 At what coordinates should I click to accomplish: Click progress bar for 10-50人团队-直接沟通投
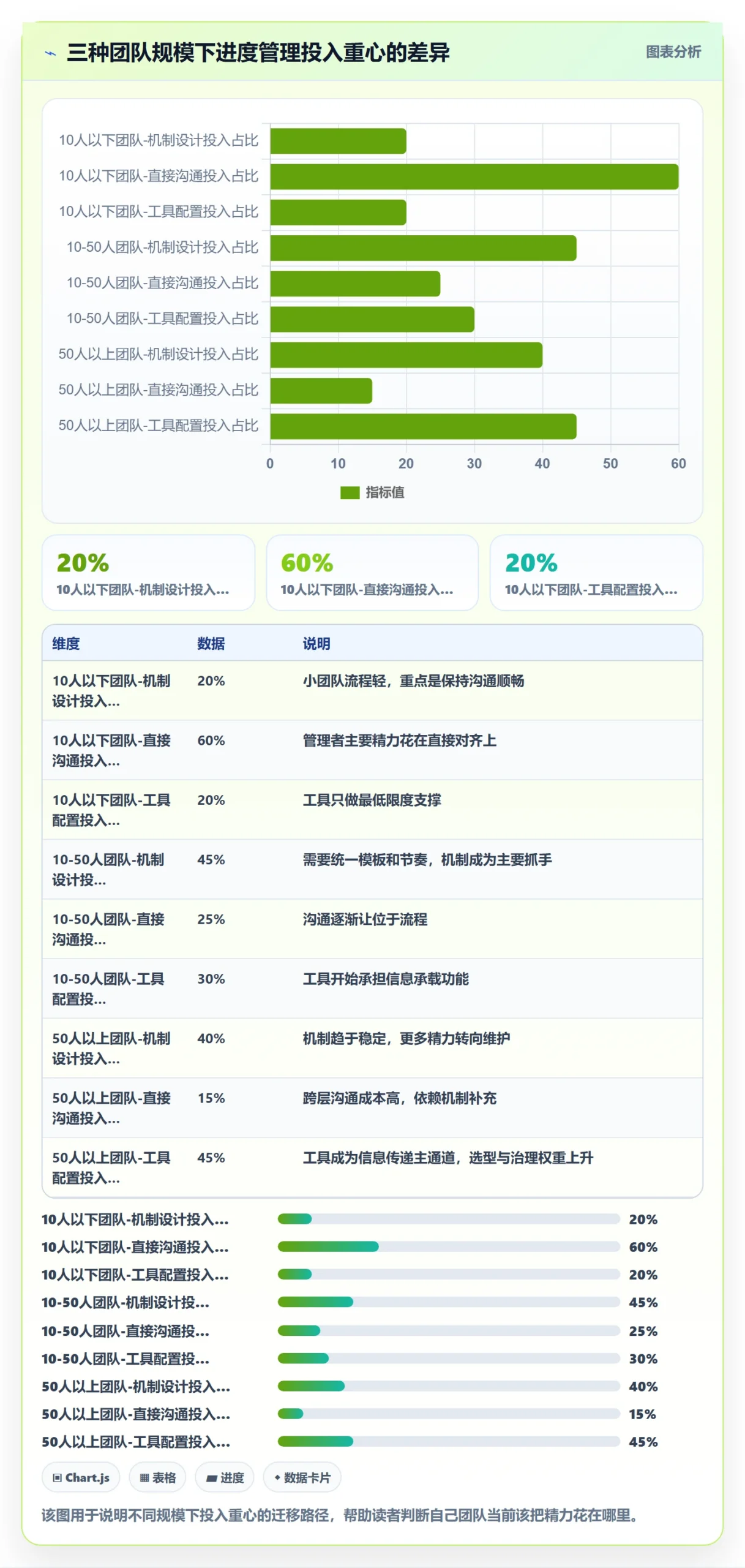click(x=449, y=1330)
